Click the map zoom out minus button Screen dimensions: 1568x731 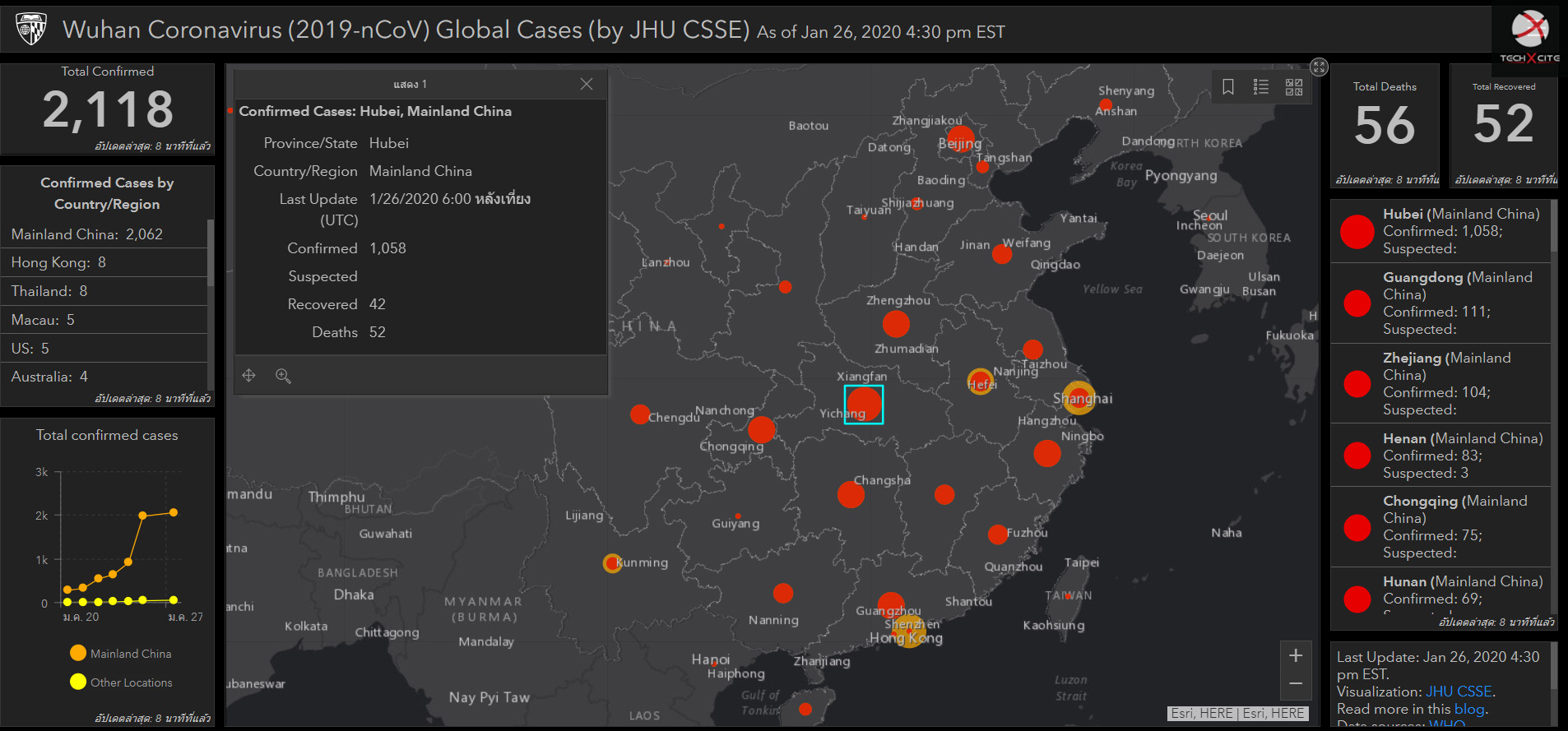[1296, 684]
